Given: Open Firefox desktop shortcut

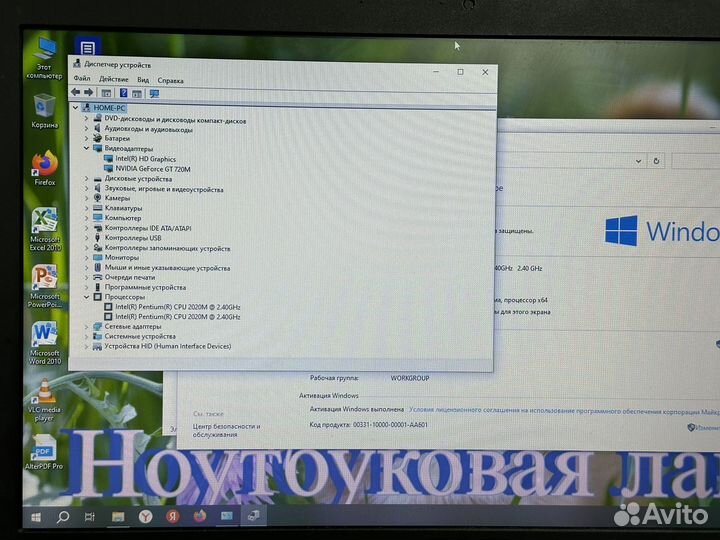Looking at the screenshot, I should 44,165.
